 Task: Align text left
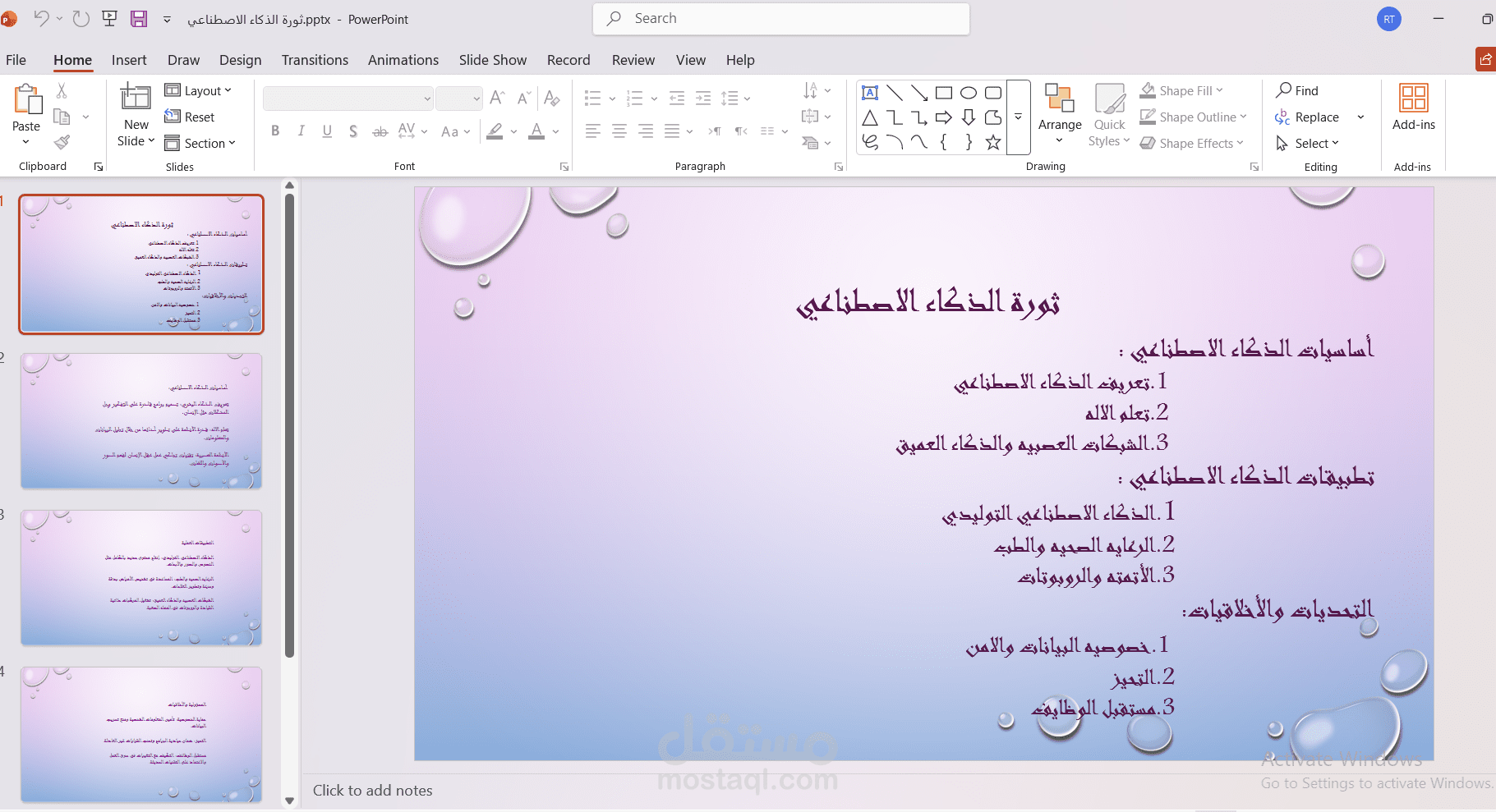click(593, 131)
